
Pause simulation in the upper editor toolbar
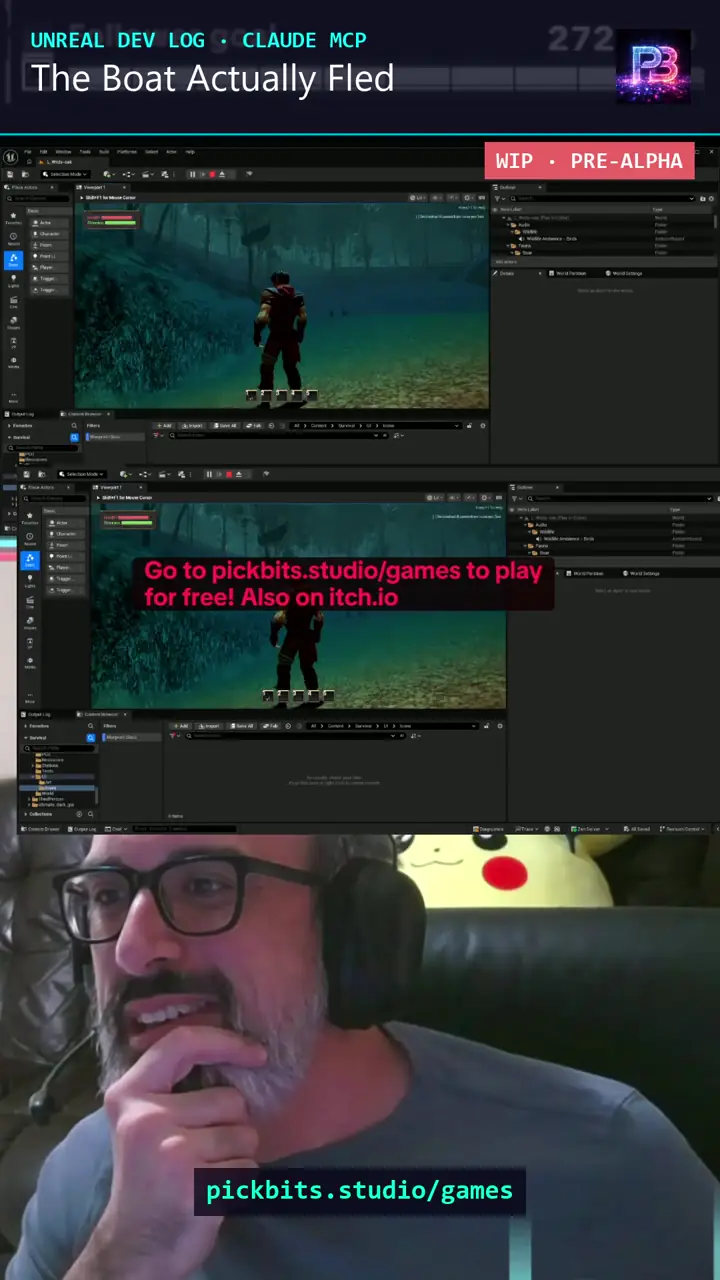pos(192,174)
